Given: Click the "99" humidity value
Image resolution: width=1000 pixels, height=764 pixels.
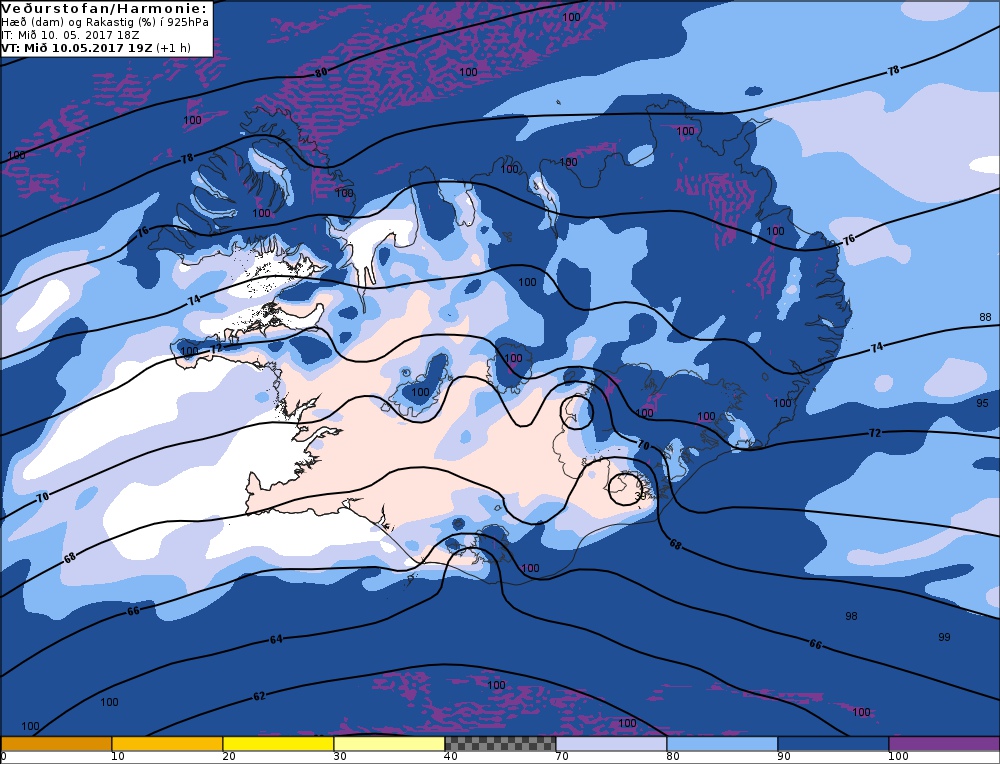Looking at the screenshot, I should coord(945,636).
